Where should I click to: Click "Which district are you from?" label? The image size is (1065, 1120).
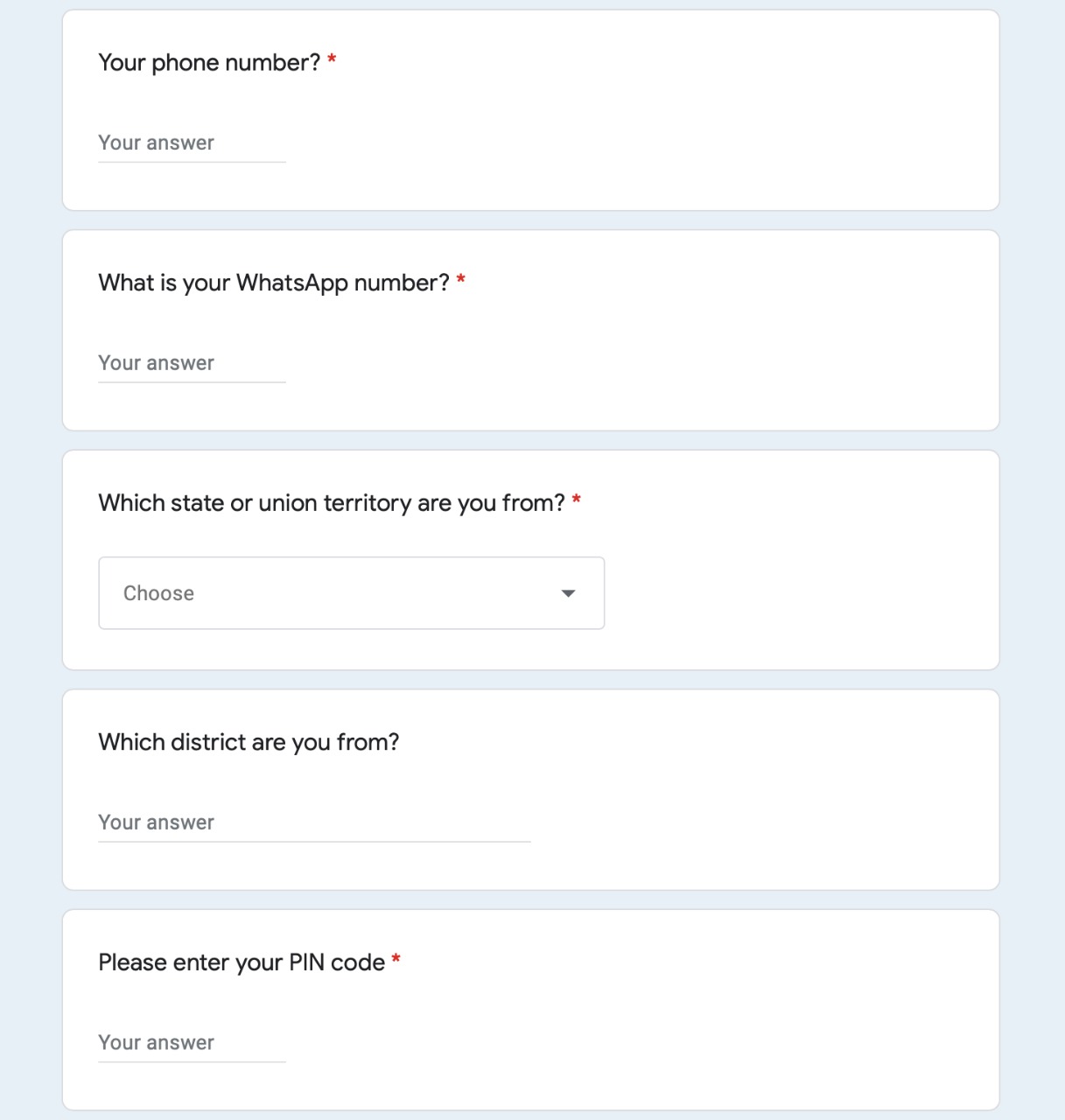249,743
